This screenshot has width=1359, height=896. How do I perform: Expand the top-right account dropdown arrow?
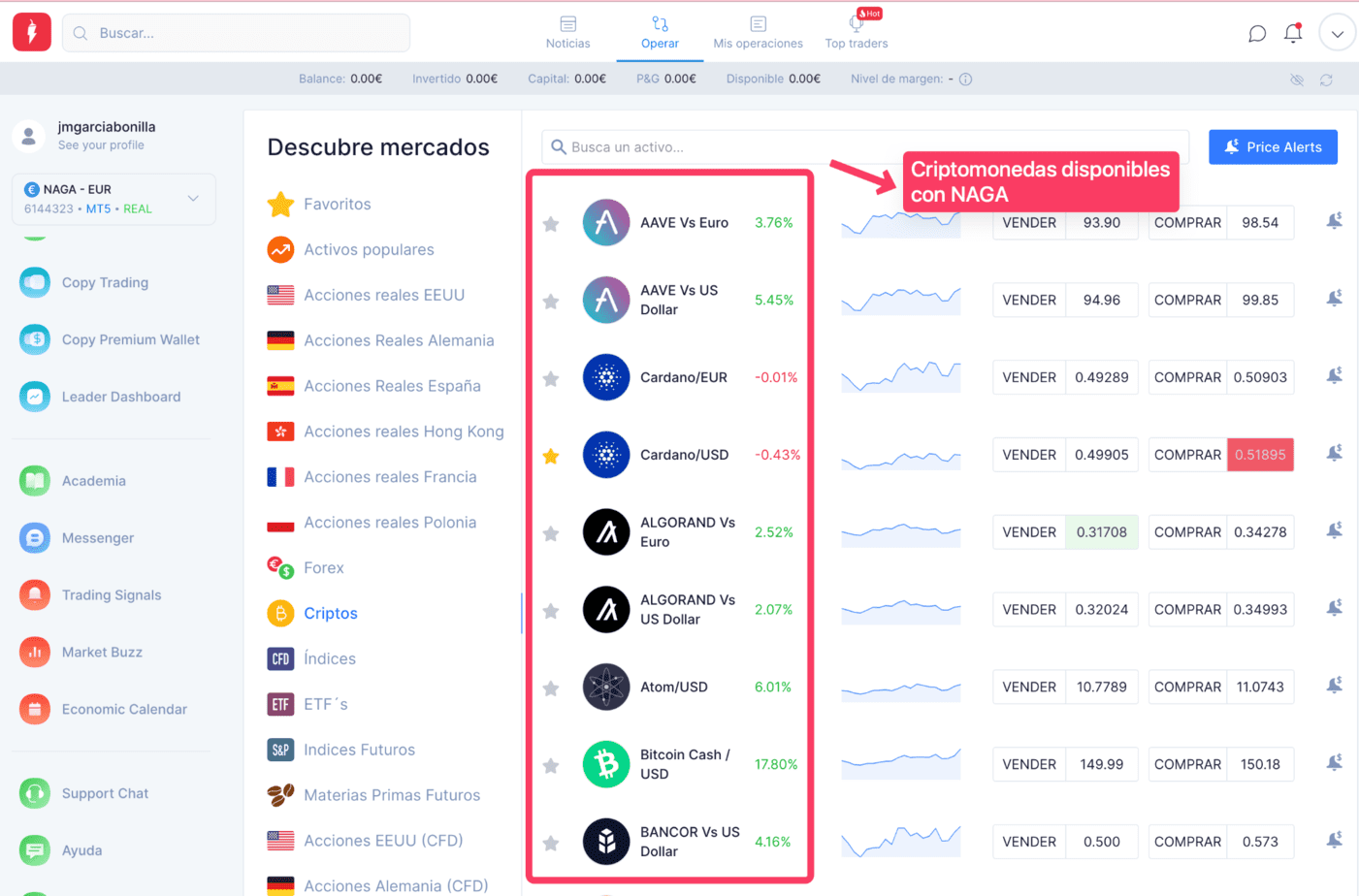(1338, 33)
